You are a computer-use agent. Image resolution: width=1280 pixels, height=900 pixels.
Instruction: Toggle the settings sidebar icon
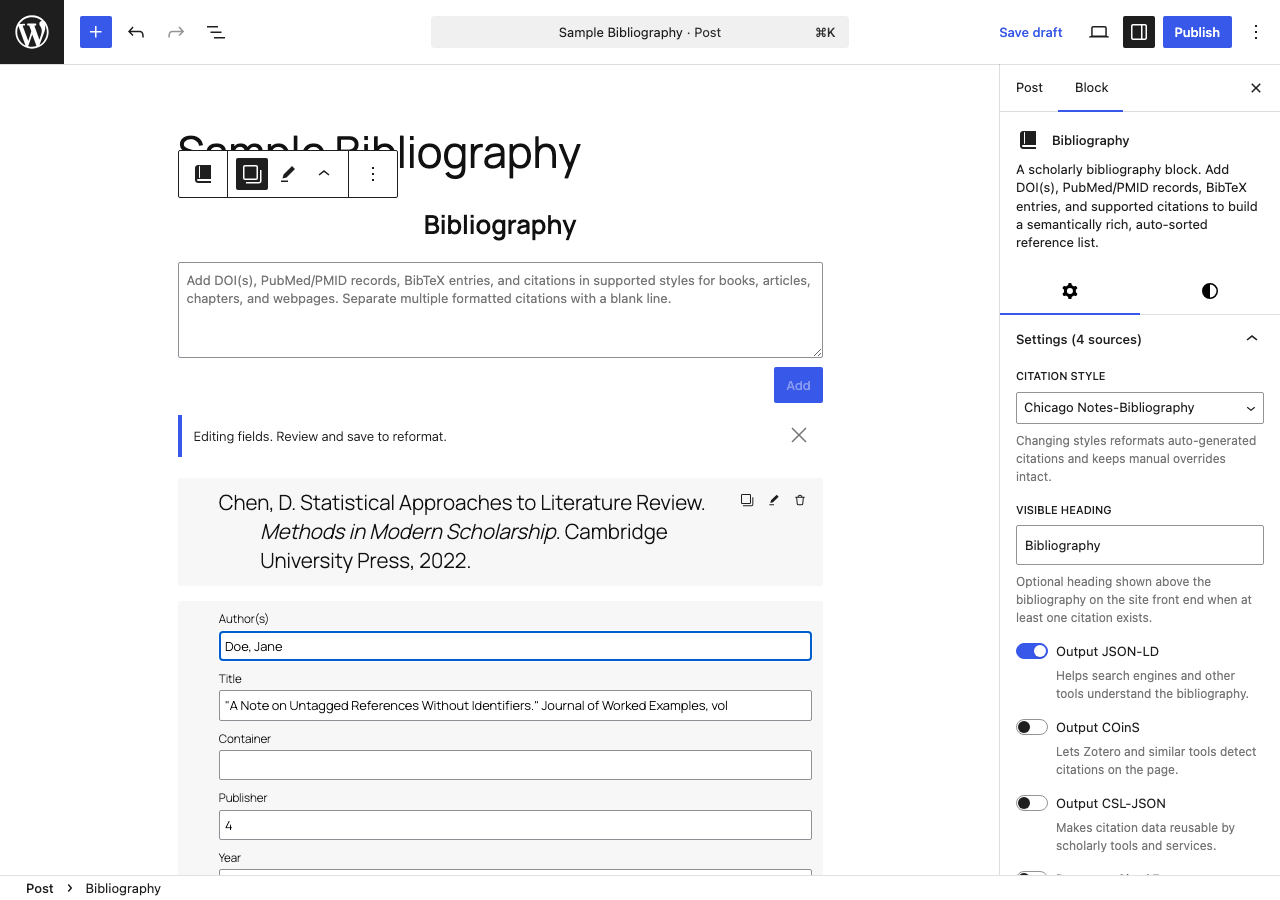pyautogui.click(x=1139, y=32)
